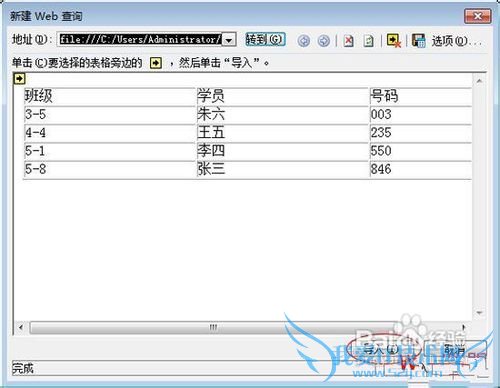Close the 新建 Web 查询 dialog
Screen dimensions: 500x388
tap(478, 16)
